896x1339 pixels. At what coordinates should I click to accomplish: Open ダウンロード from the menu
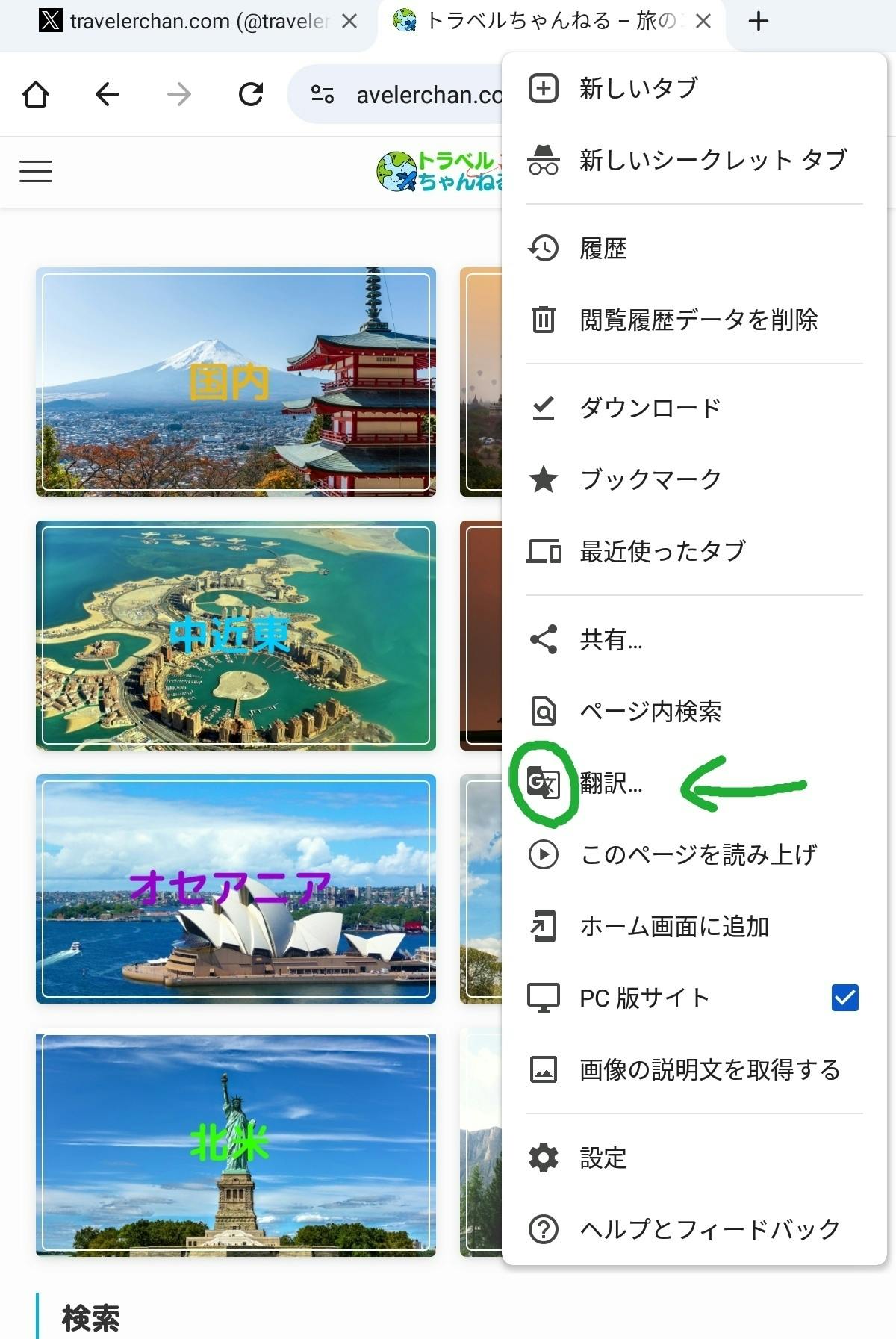click(x=694, y=408)
